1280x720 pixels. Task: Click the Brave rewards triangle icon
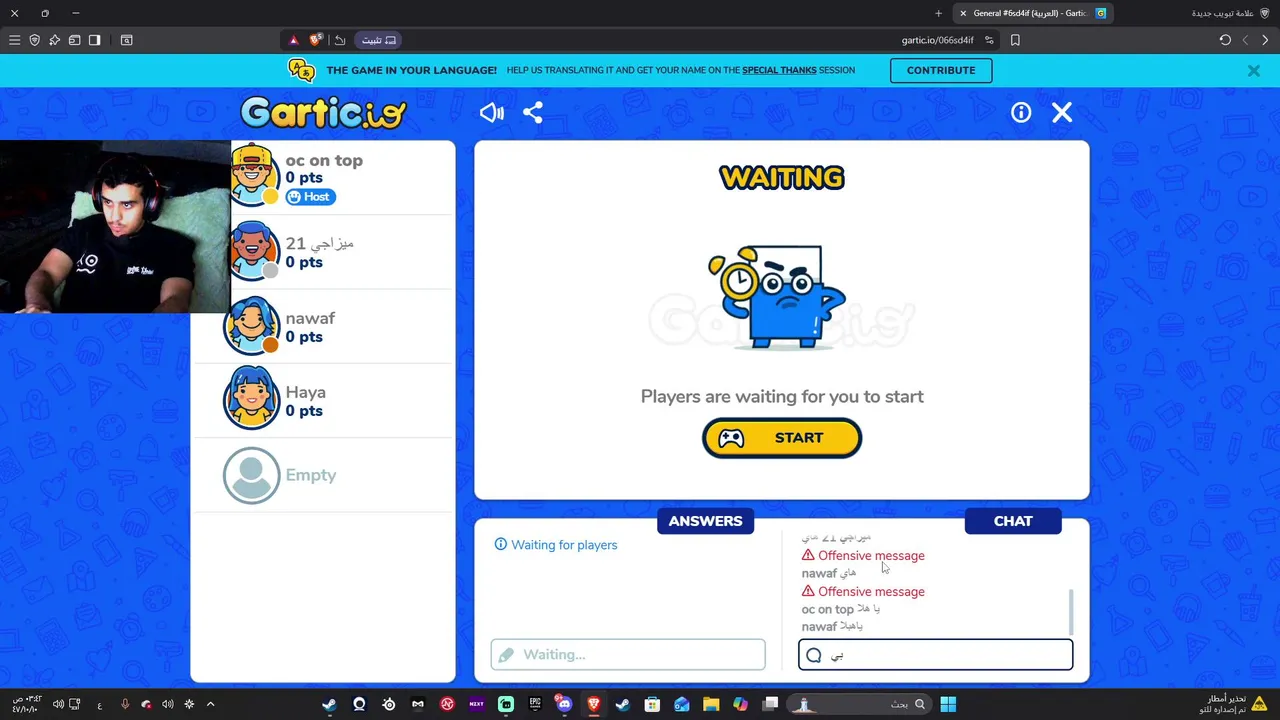pos(293,40)
